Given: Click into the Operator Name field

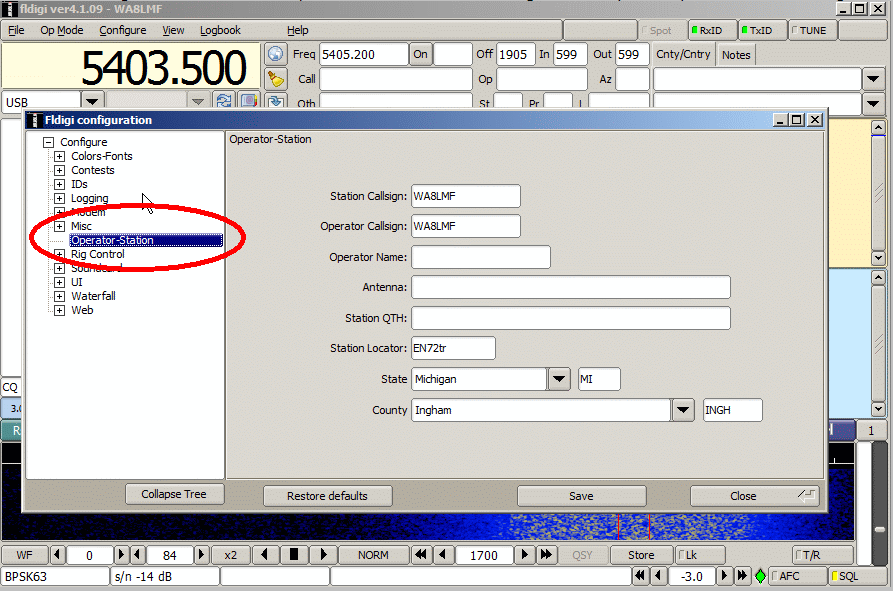Looking at the screenshot, I should (481, 257).
